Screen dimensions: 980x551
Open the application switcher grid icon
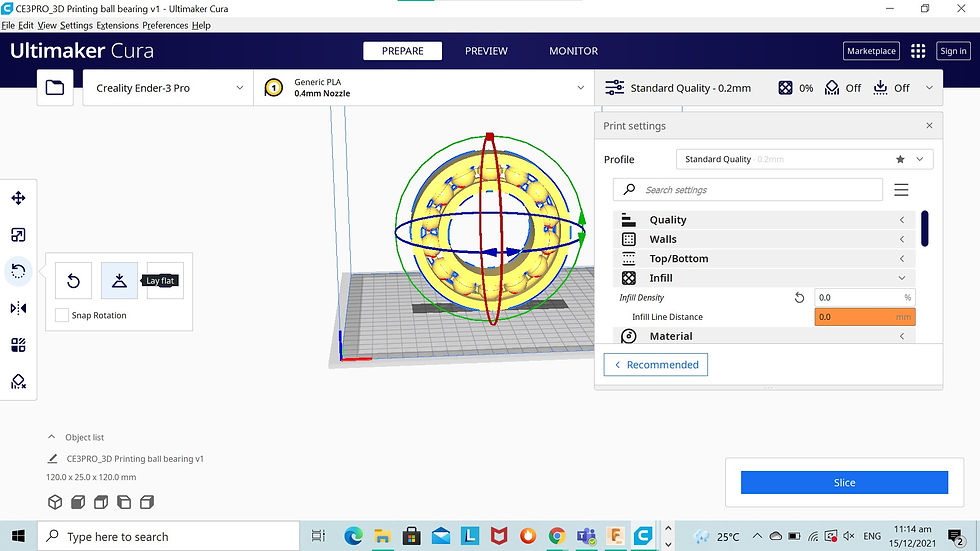pyautogui.click(x=918, y=51)
